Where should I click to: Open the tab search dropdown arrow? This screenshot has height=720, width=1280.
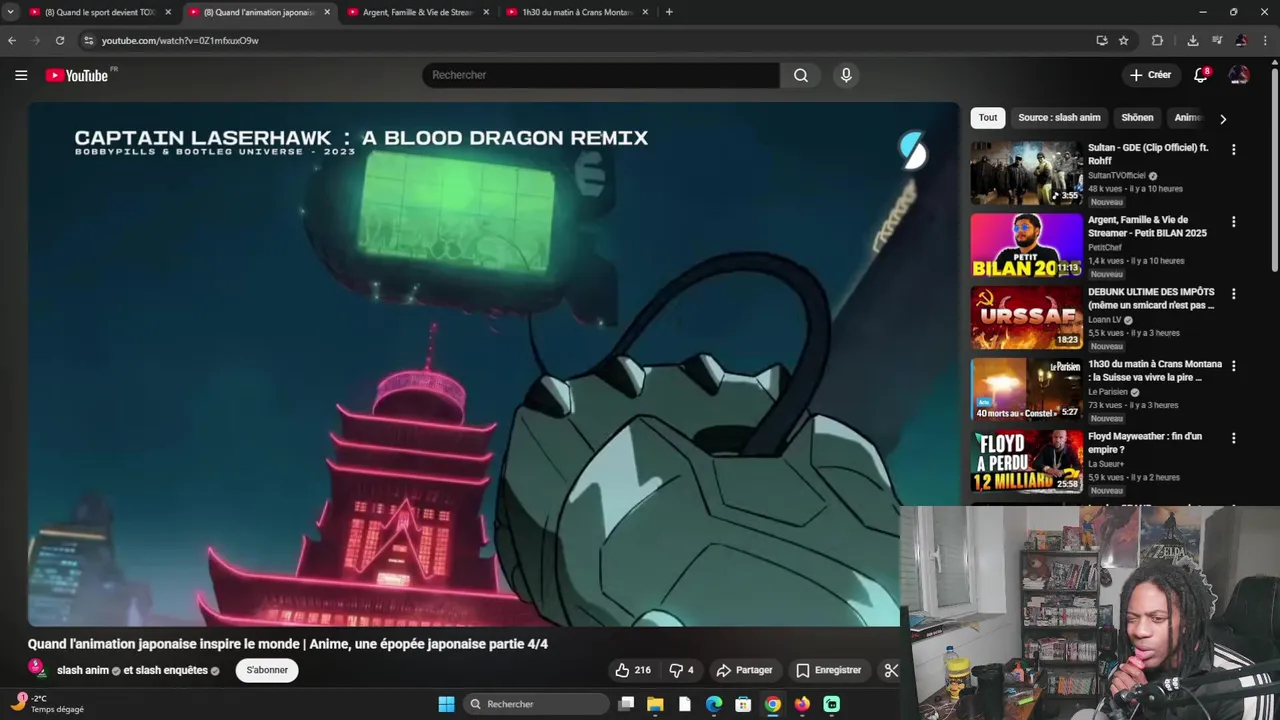10,12
